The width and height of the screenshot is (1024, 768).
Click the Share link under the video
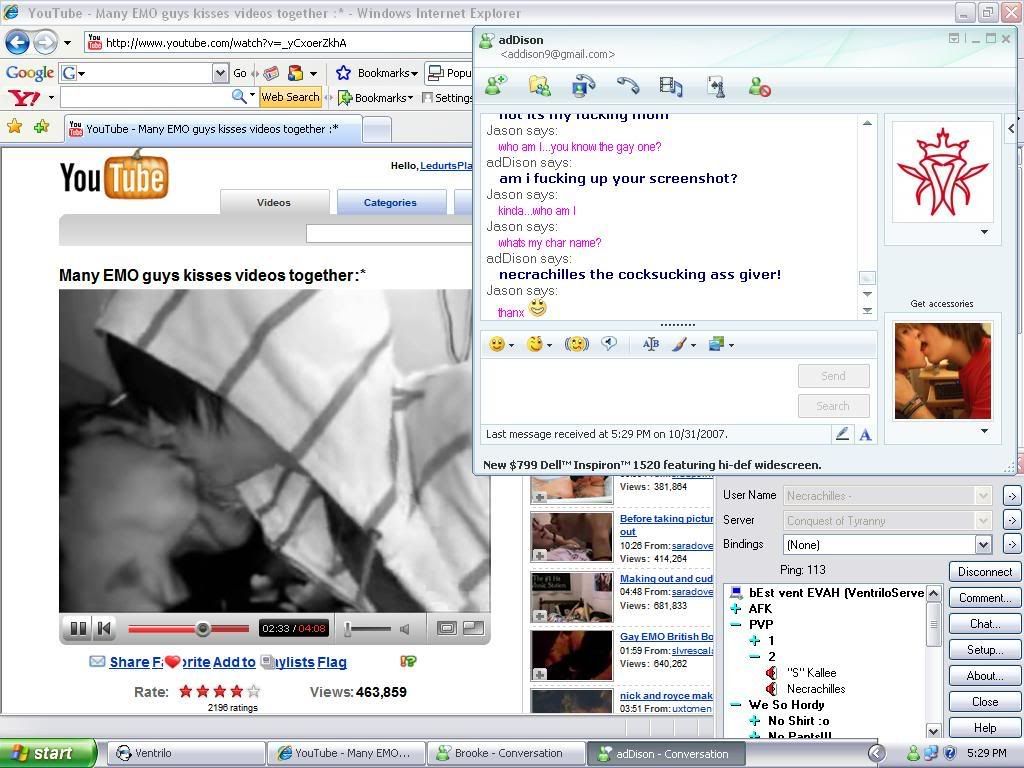[129, 662]
